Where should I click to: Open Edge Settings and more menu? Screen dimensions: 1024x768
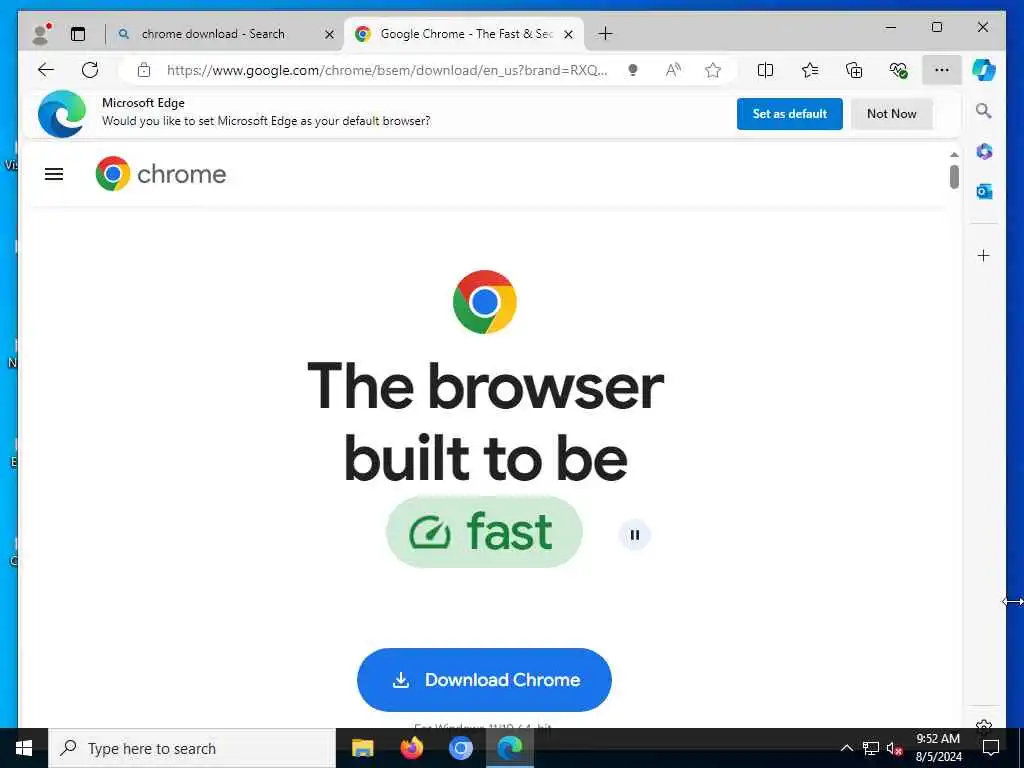(942, 70)
